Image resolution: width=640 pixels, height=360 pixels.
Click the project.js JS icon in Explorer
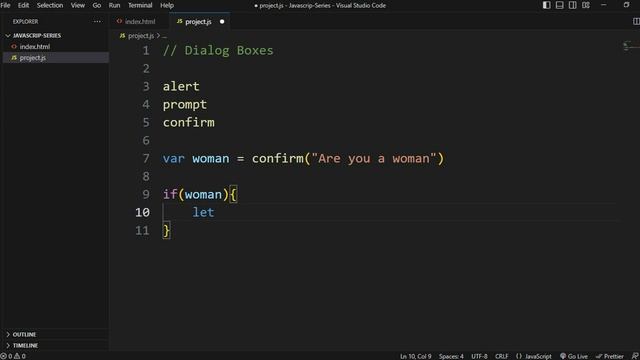pos(14,58)
